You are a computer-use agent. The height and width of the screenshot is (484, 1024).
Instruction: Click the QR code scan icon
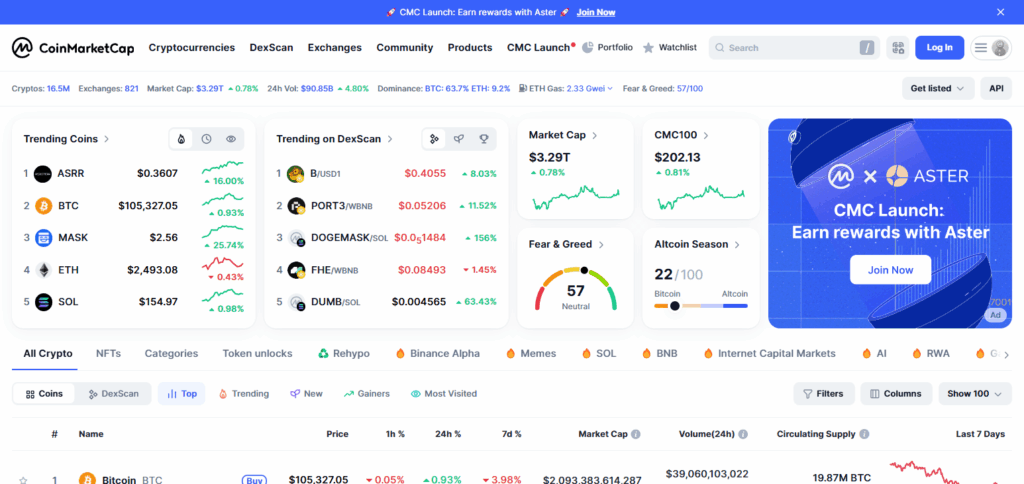tap(898, 48)
